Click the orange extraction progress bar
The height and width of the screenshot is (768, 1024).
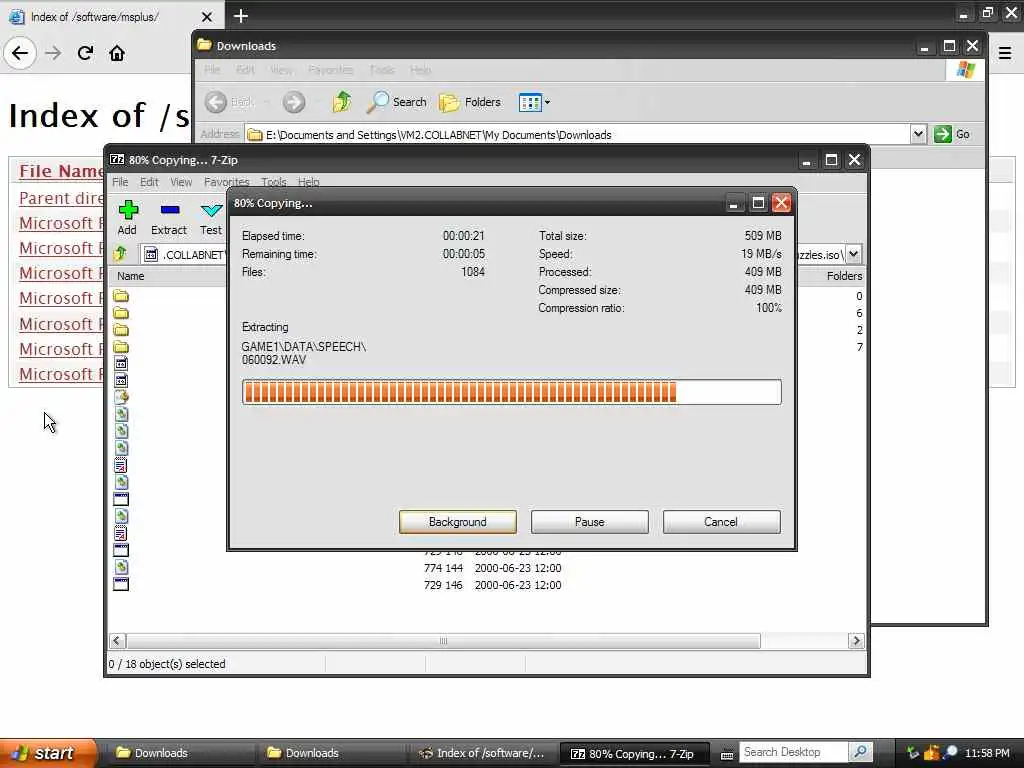coord(511,392)
